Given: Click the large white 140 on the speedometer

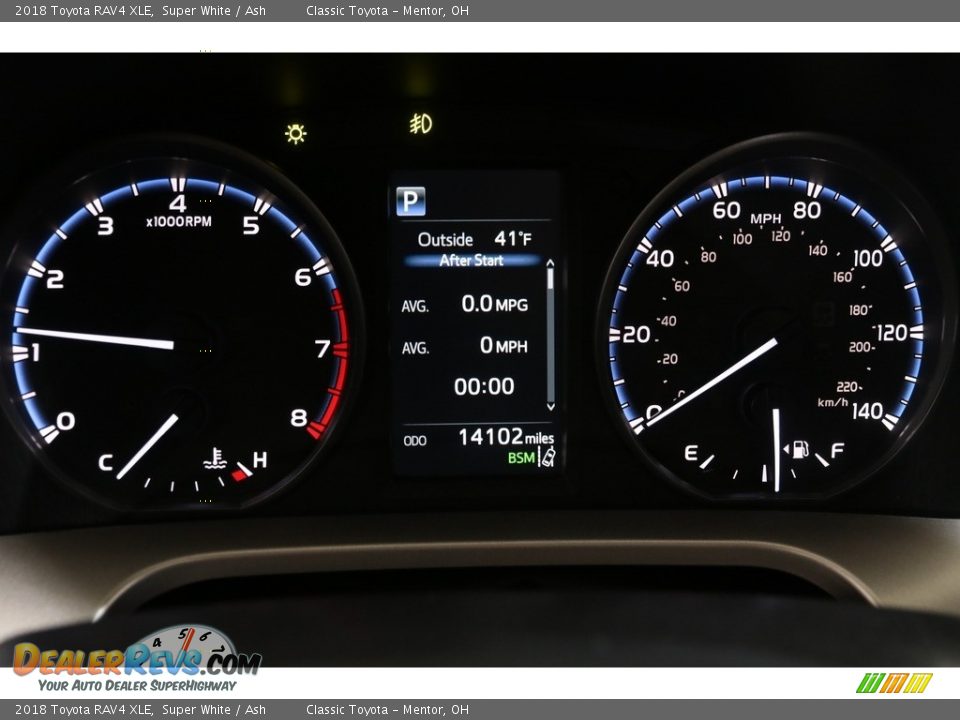Looking at the screenshot, I should pyautogui.click(x=867, y=411).
